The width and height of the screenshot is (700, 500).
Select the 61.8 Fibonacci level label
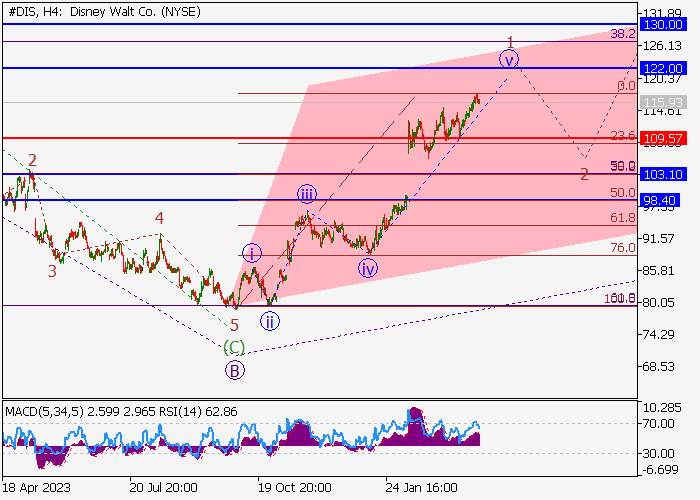623,217
